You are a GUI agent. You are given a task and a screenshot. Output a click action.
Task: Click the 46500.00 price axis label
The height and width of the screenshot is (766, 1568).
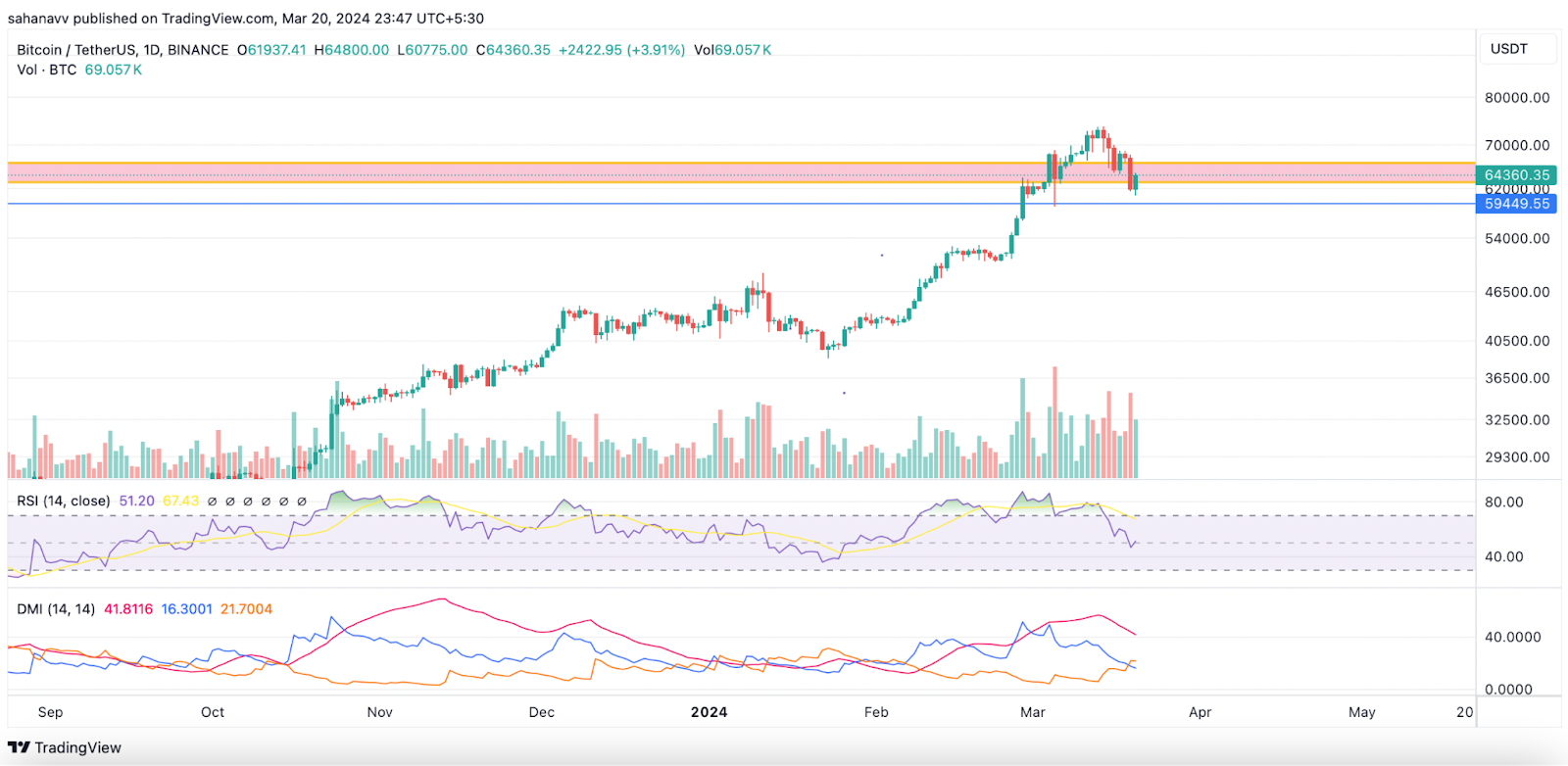point(1517,292)
